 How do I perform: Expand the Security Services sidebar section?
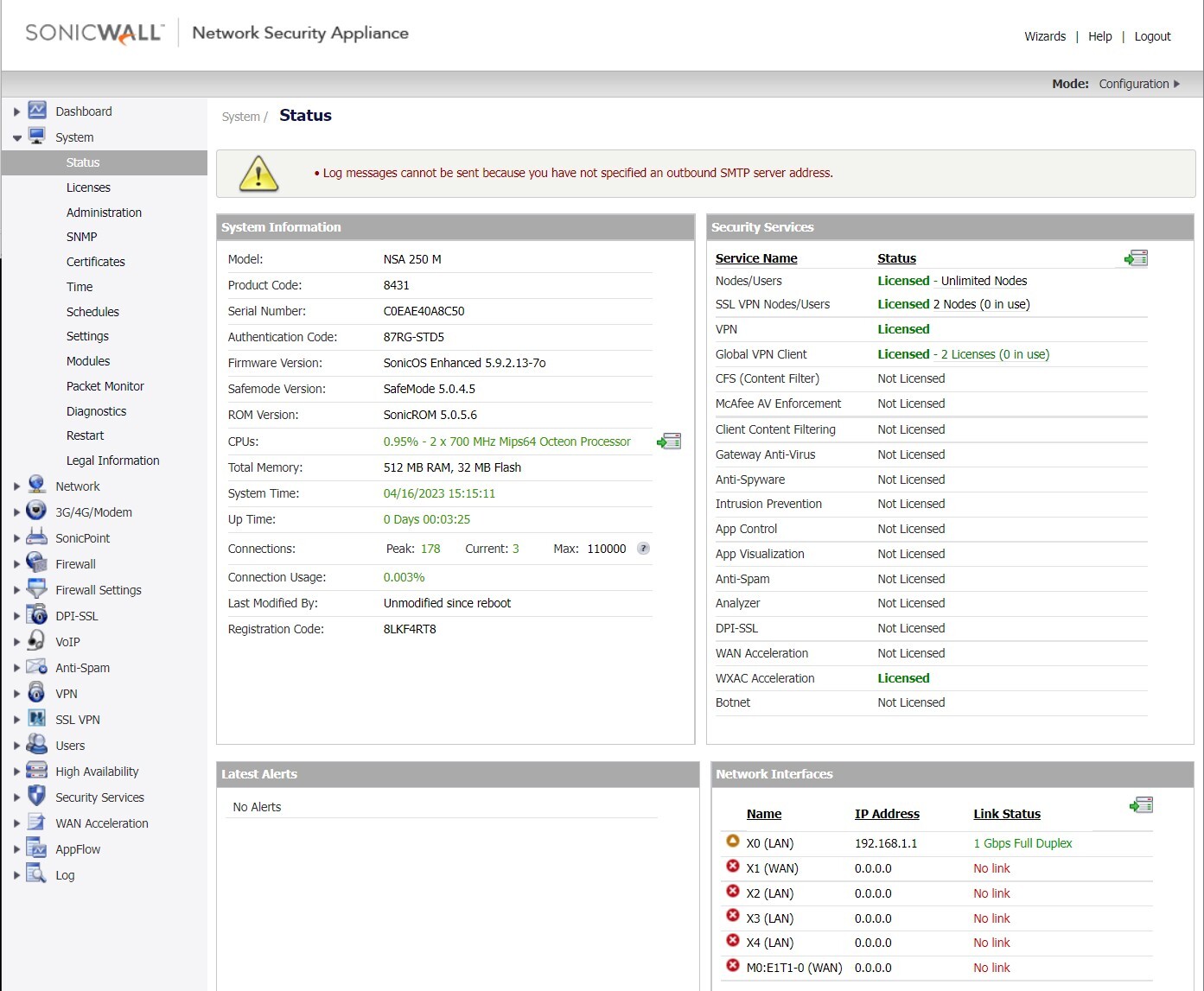tap(16, 797)
